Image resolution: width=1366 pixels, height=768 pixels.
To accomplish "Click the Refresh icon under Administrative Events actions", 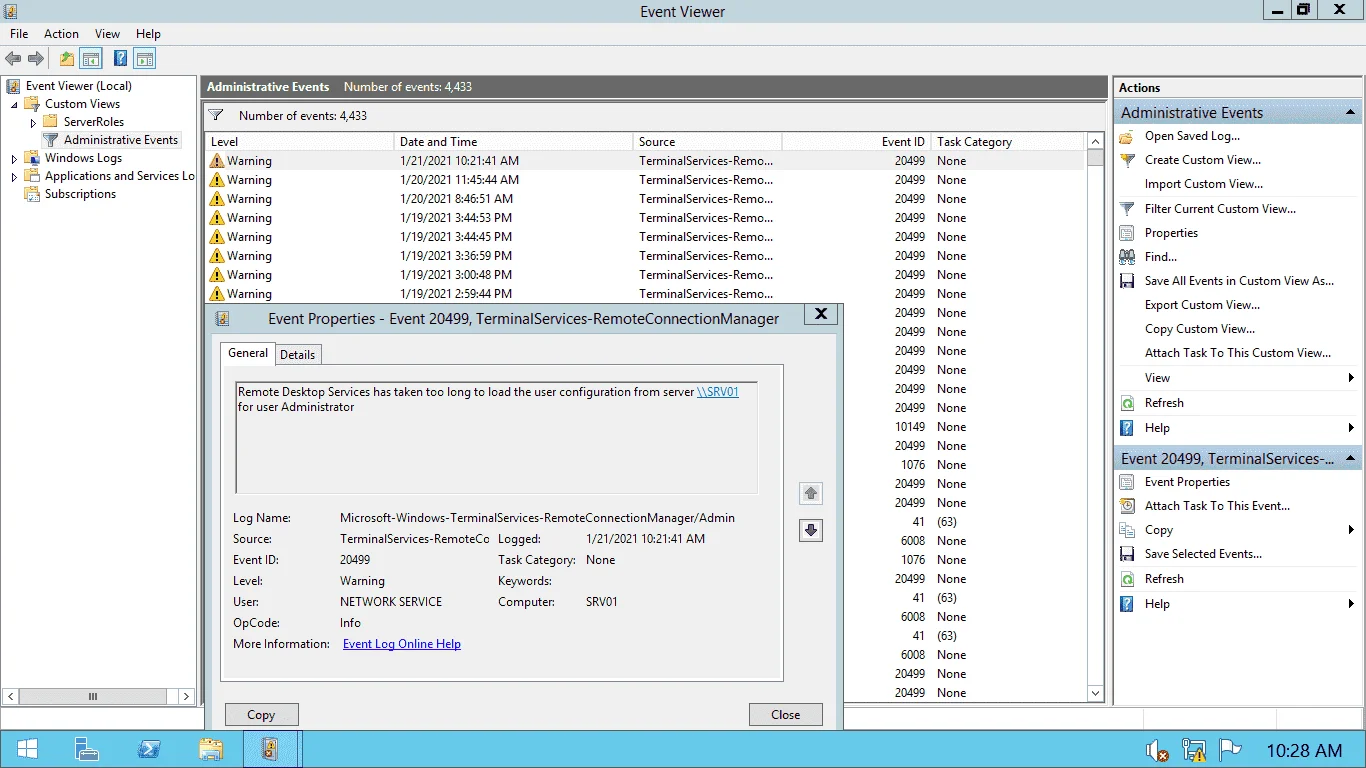I will point(1127,403).
